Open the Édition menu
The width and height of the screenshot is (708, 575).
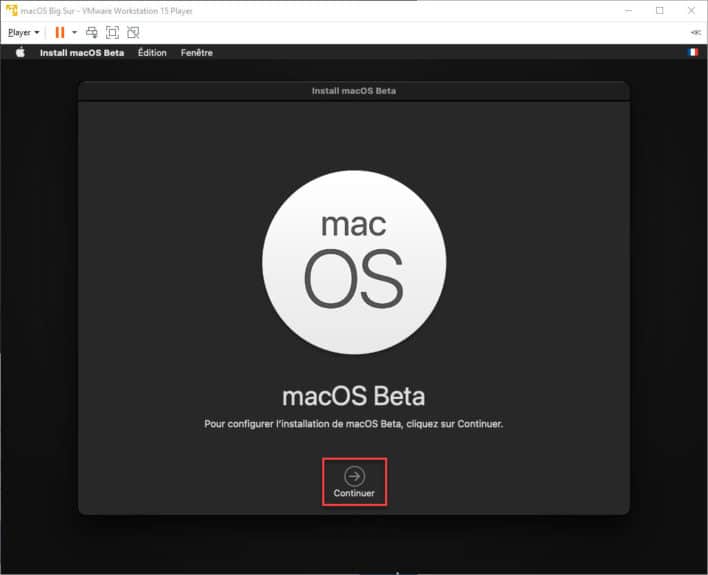click(x=152, y=52)
